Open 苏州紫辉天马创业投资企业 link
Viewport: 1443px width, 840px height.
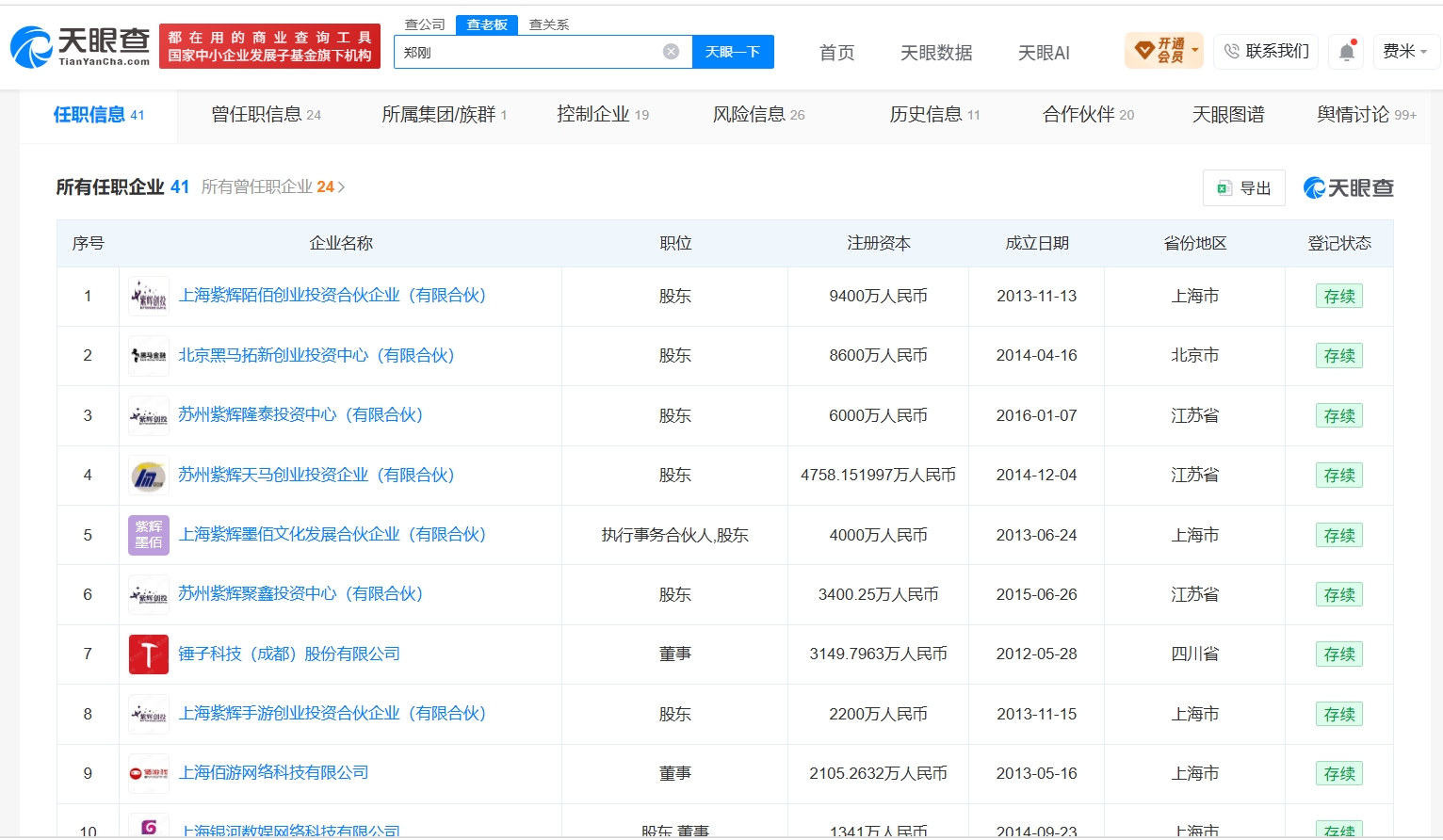[x=316, y=476]
